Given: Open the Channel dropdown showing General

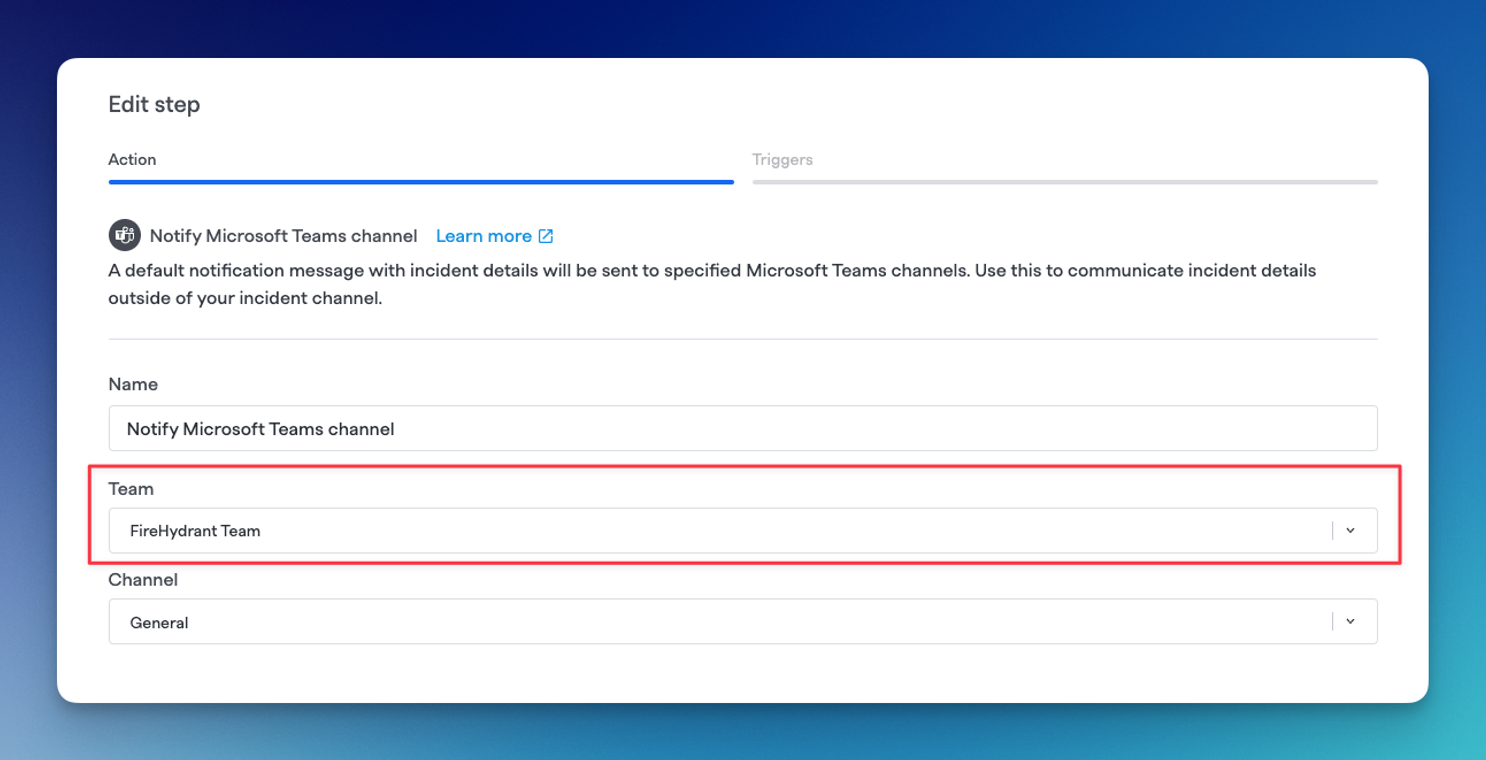Looking at the screenshot, I should (743, 621).
